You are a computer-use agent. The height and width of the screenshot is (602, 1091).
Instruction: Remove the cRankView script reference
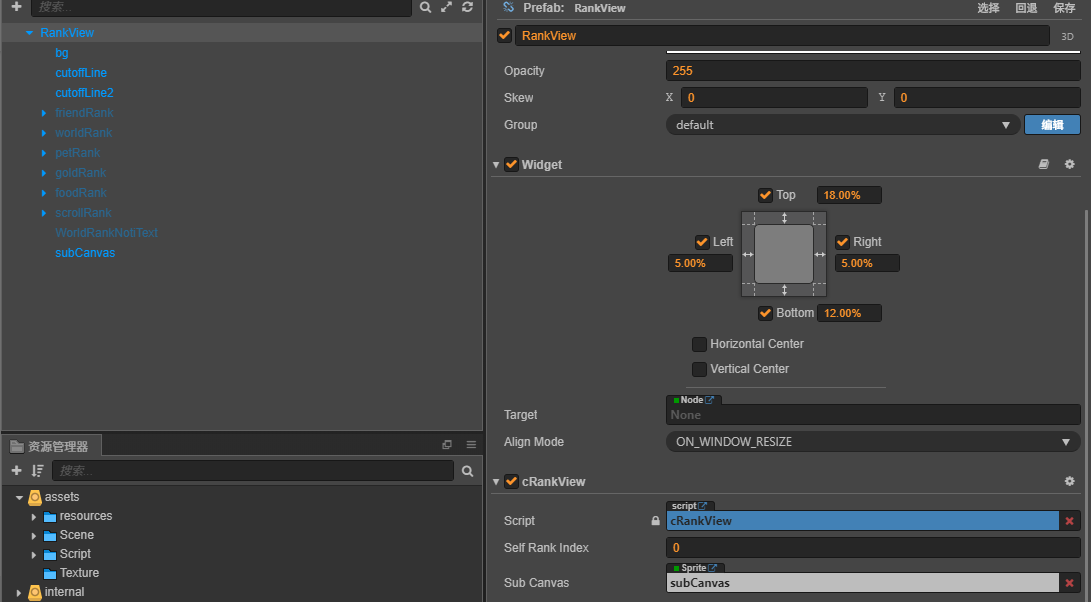pos(1069,521)
